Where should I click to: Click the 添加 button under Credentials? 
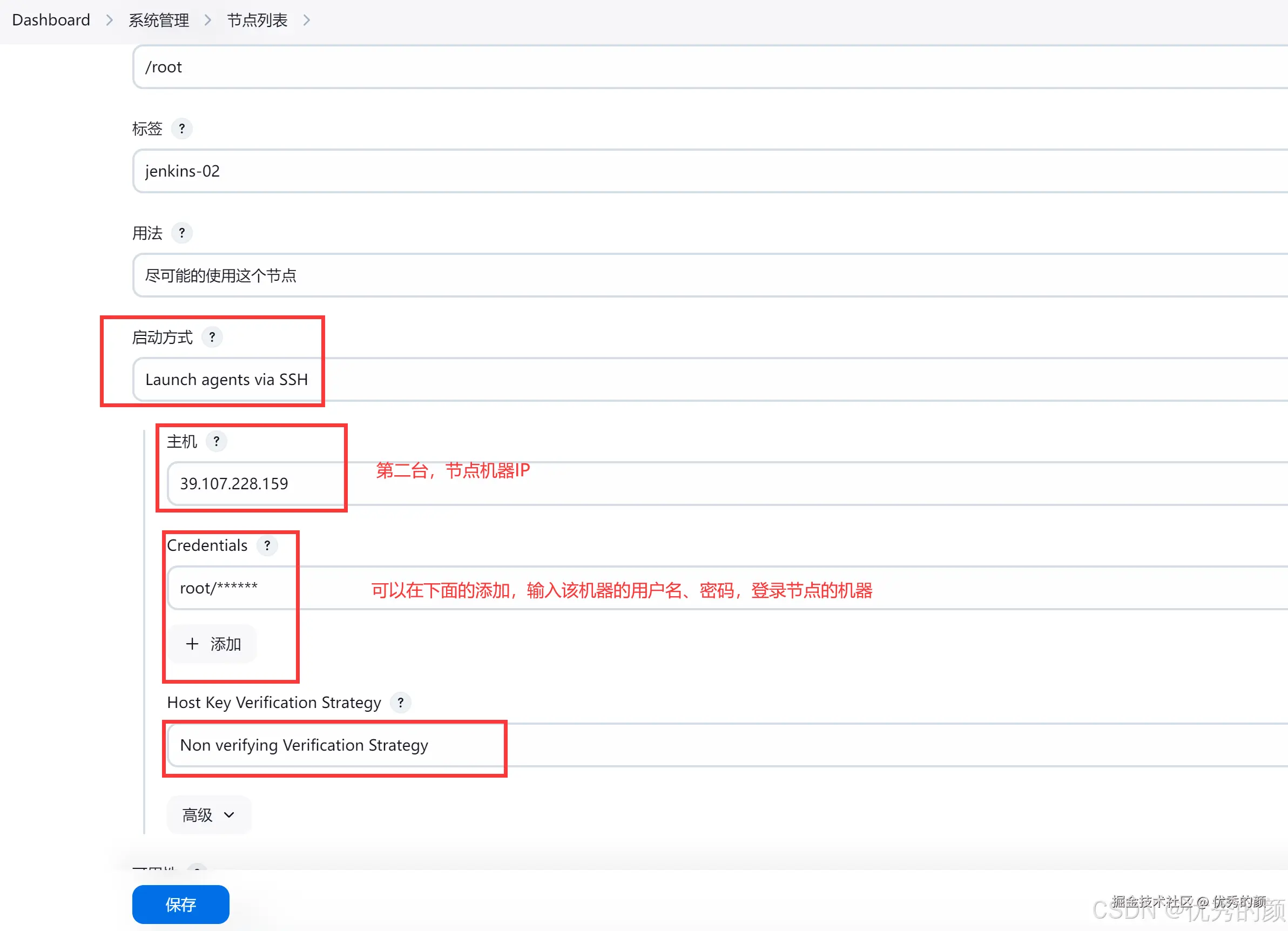point(211,644)
